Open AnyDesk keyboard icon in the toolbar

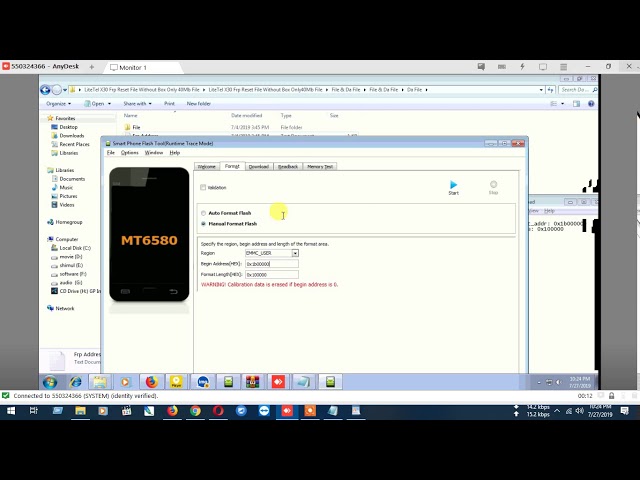click(502, 67)
